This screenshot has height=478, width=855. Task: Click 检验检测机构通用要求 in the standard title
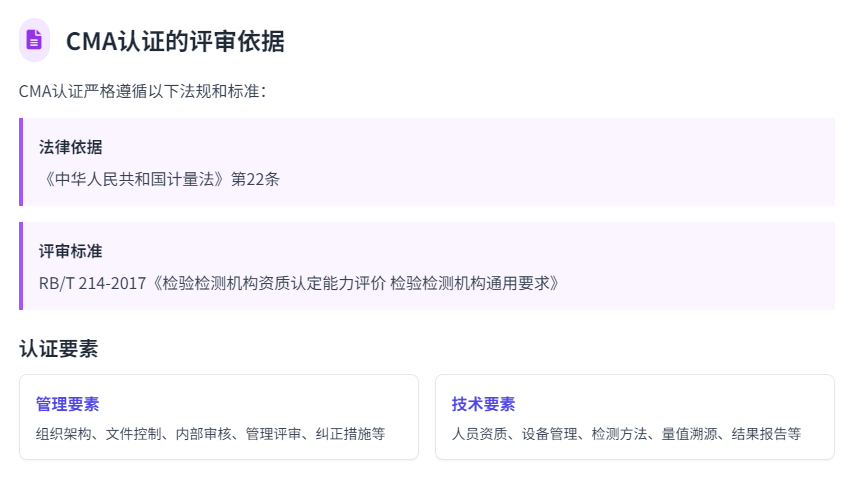coord(470,283)
